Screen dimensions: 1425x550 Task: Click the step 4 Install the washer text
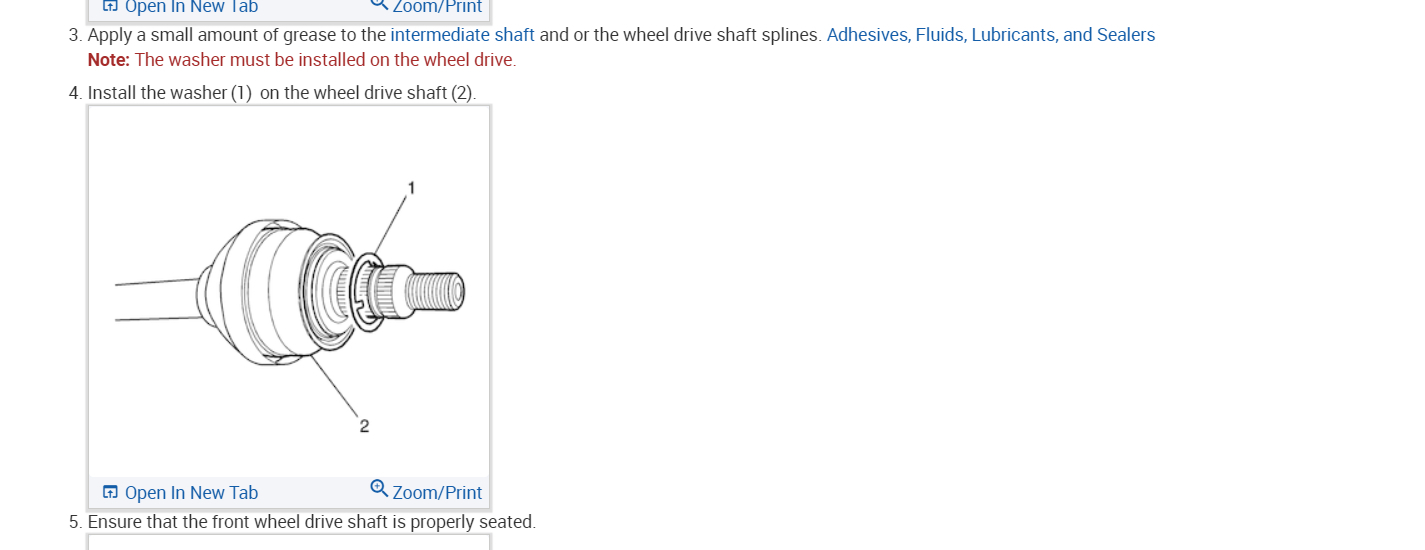[280, 93]
